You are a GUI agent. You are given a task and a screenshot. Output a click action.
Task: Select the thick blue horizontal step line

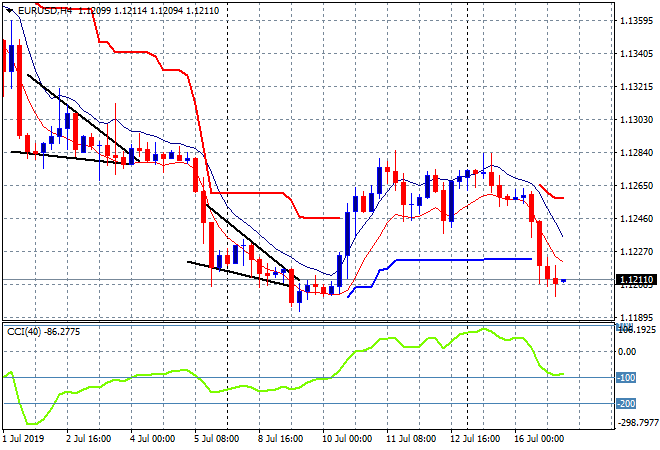click(442, 260)
